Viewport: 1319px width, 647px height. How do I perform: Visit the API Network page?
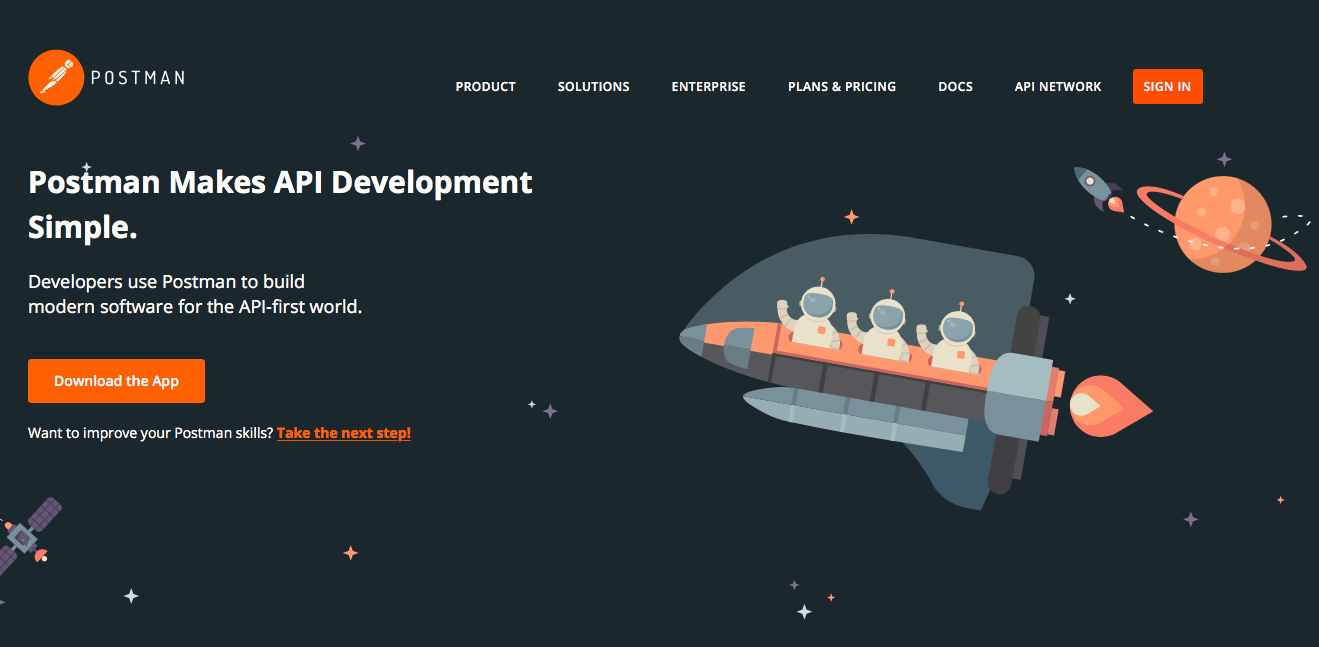(1058, 87)
